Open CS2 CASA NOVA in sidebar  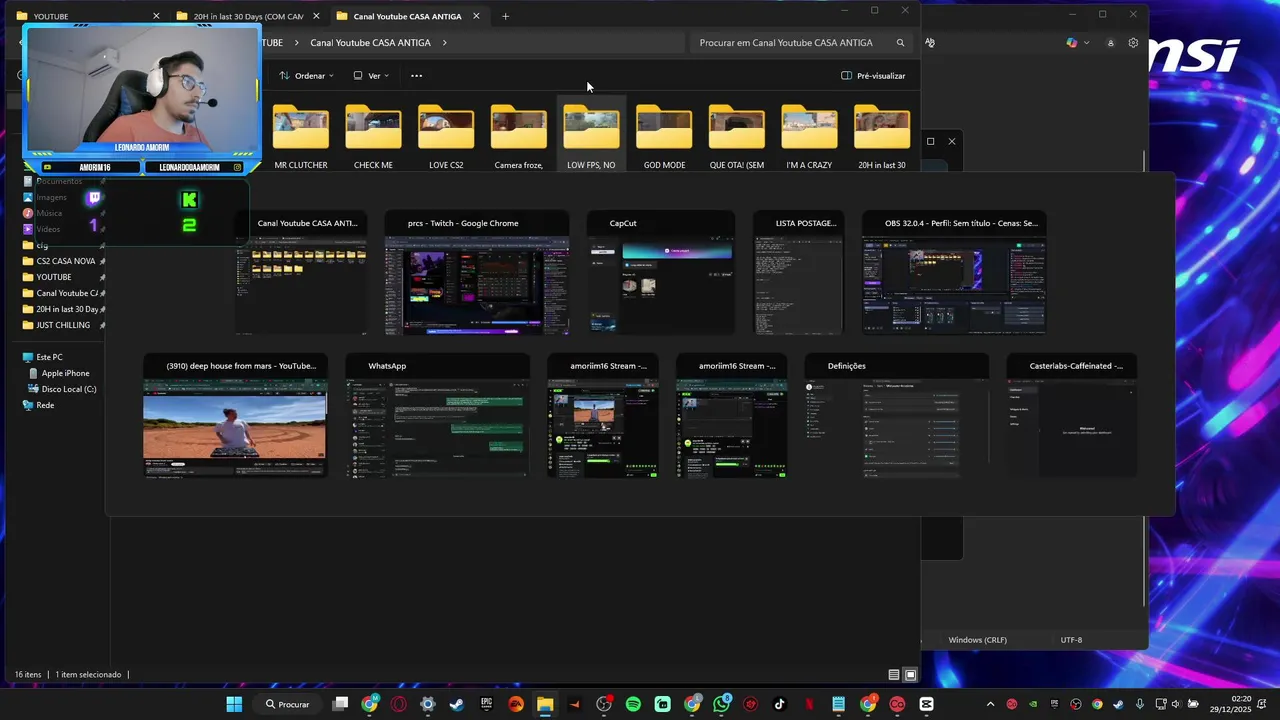coord(63,261)
